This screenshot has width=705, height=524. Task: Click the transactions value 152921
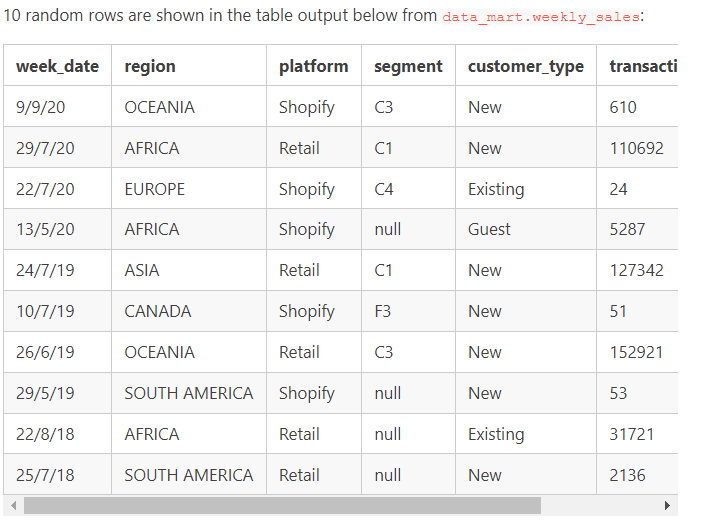pyautogui.click(x=636, y=352)
